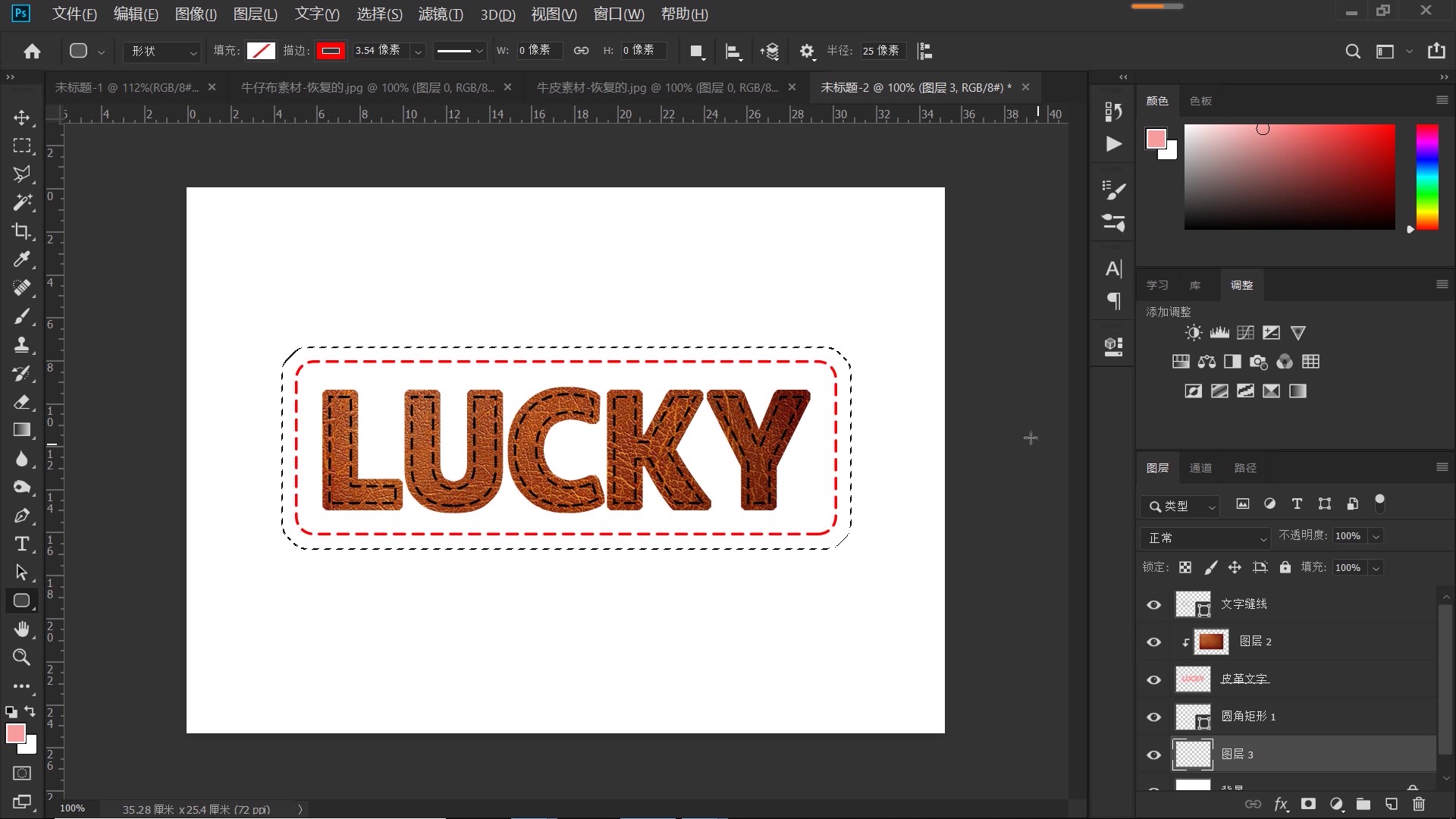The height and width of the screenshot is (819, 1456).
Task: Switch to 牛仔布素材 document tab
Action: pyautogui.click(x=368, y=87)
